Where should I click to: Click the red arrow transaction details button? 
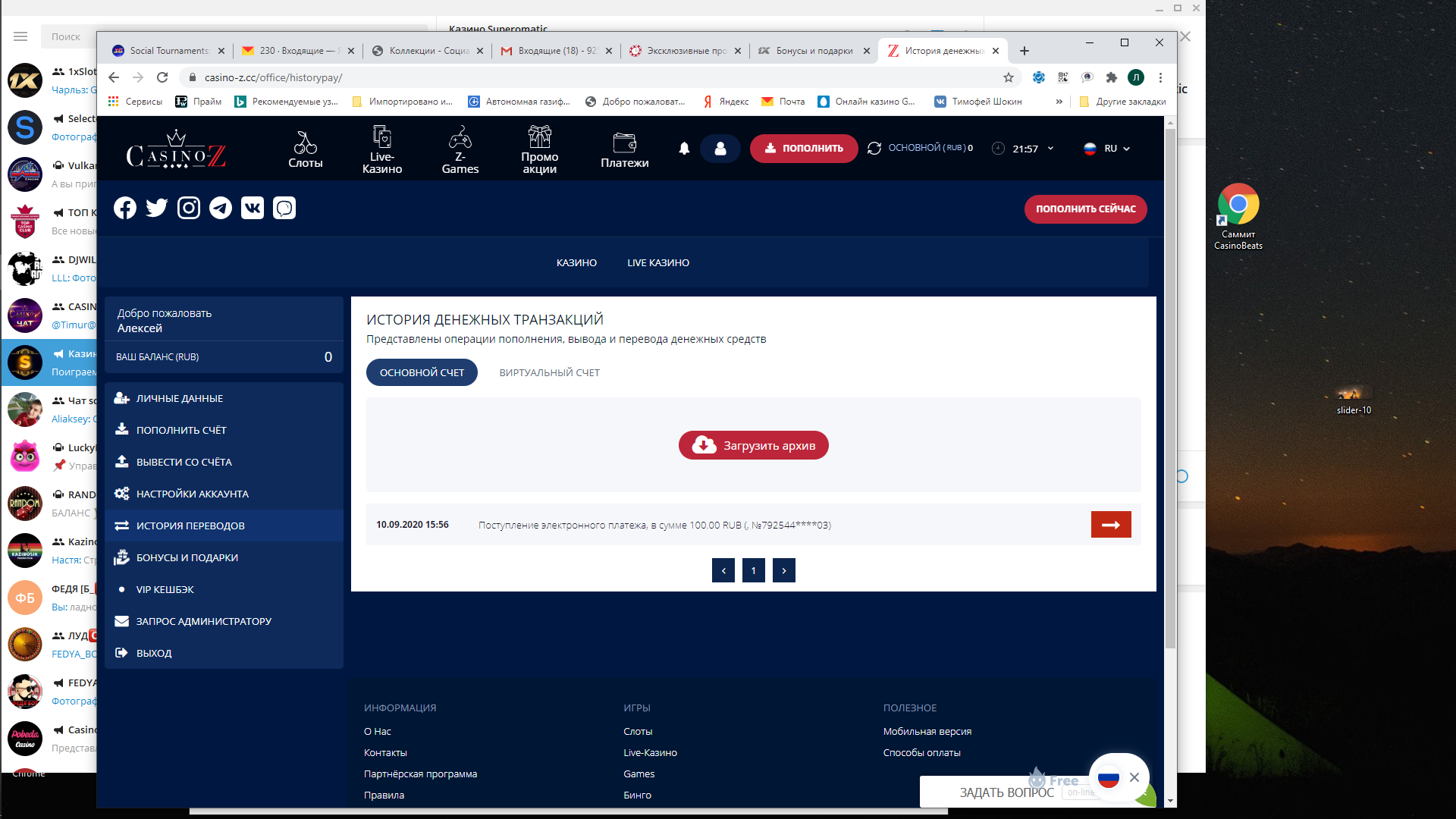(1110, 525)
